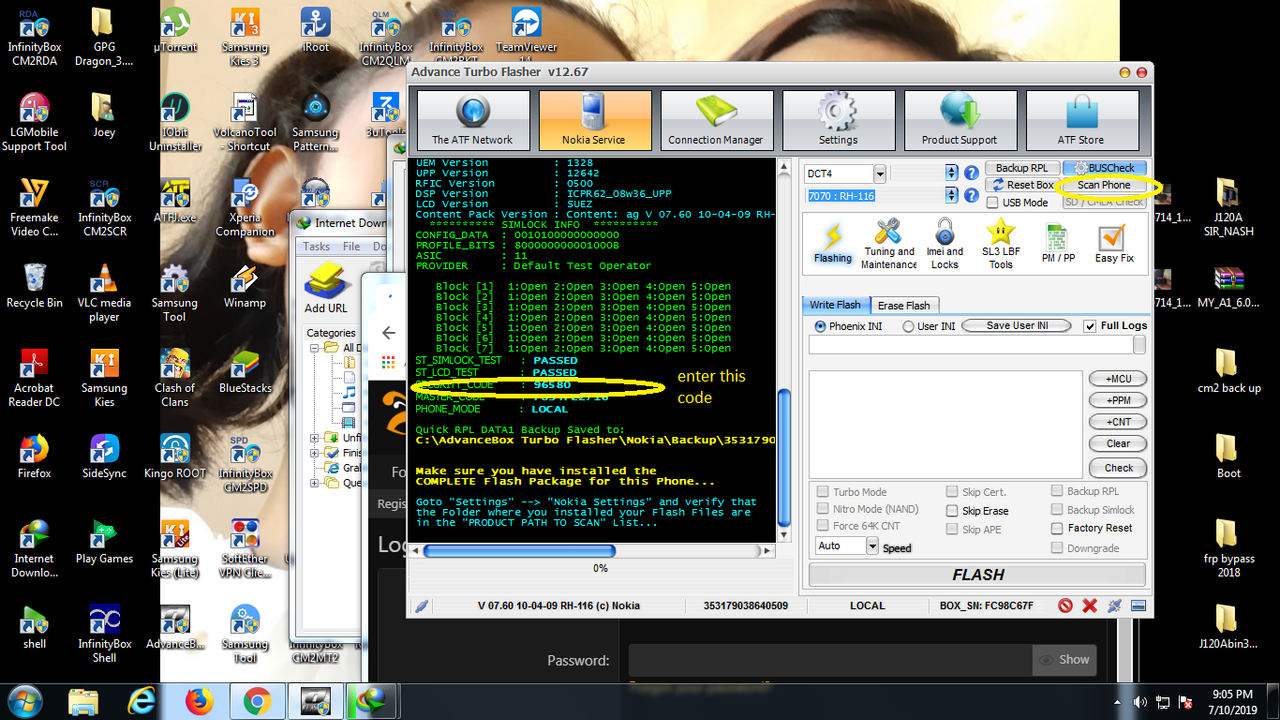Open the Settings gear section
This screenshot has width=1280, height=720.
pos(838,120)
